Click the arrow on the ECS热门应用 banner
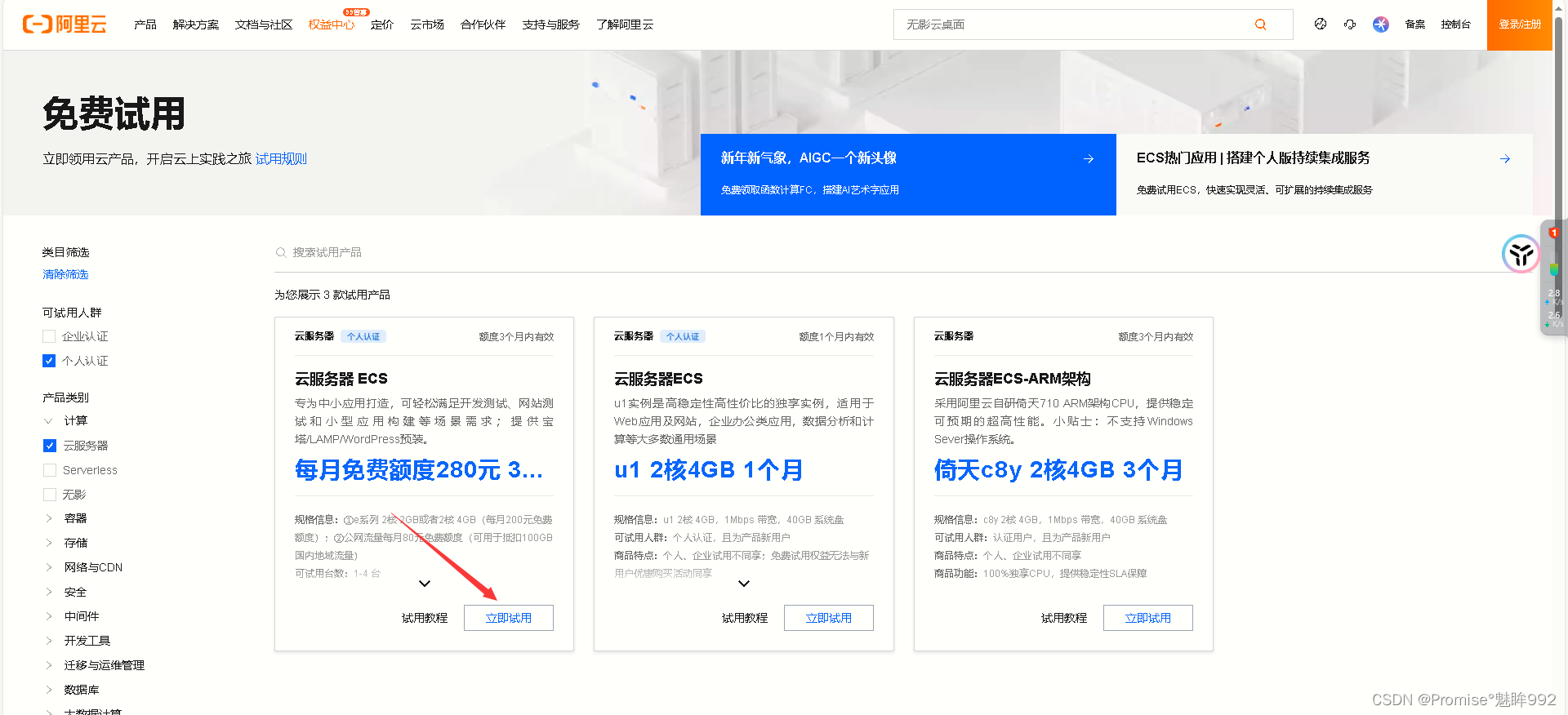The image size is (1568, 715). pos(1505,159)
